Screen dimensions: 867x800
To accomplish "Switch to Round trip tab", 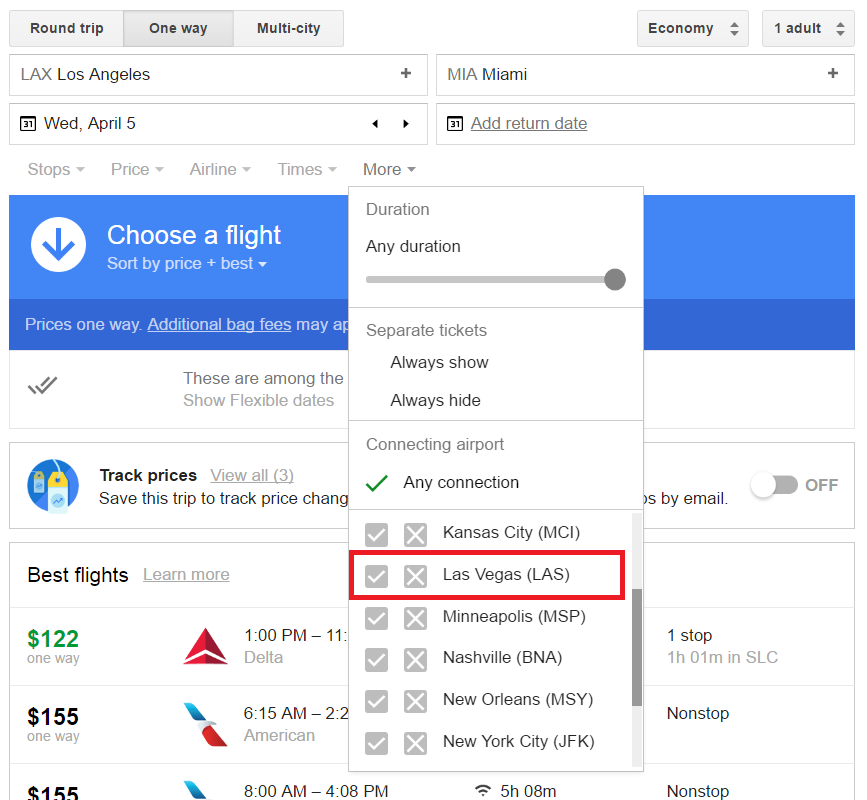I will [66, 28].
